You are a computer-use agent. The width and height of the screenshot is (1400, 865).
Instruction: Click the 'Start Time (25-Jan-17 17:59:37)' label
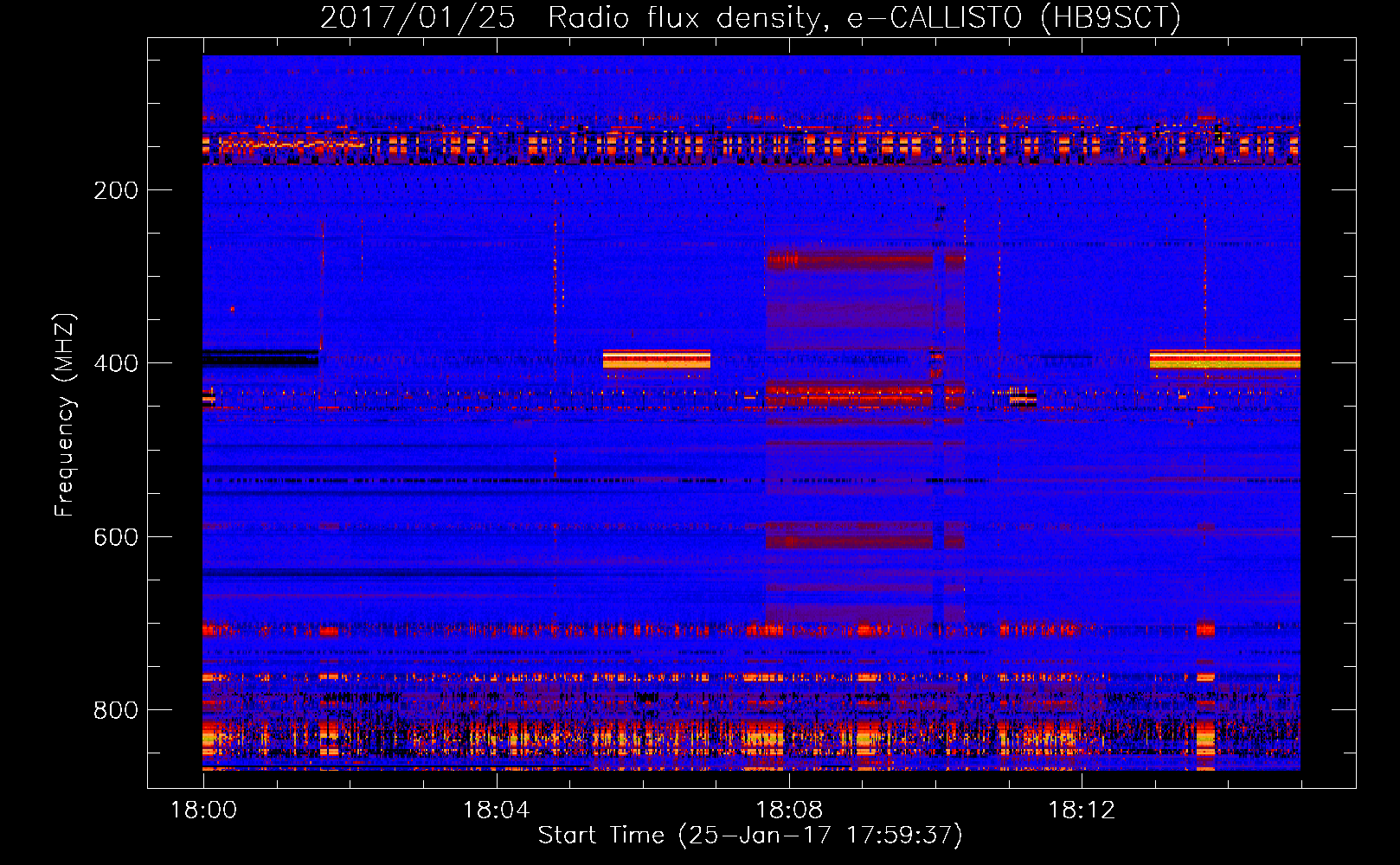(750, 836)
